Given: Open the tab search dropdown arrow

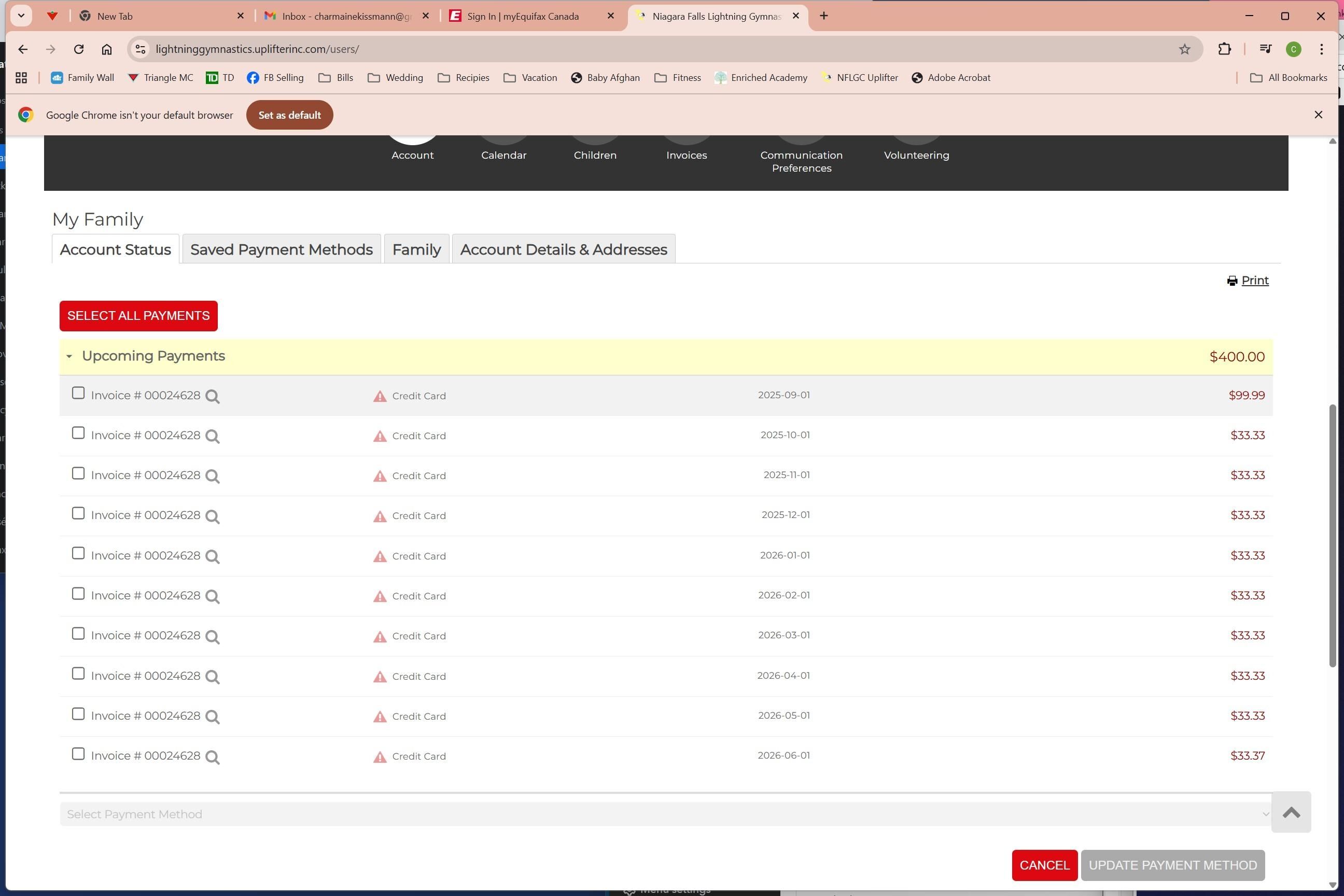Looking at the screenshot, I should click(x=21, y=16).
